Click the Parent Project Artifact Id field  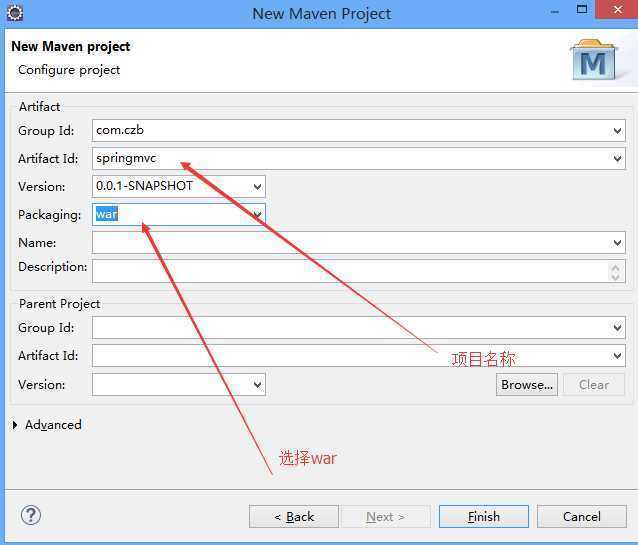point(358,355)
